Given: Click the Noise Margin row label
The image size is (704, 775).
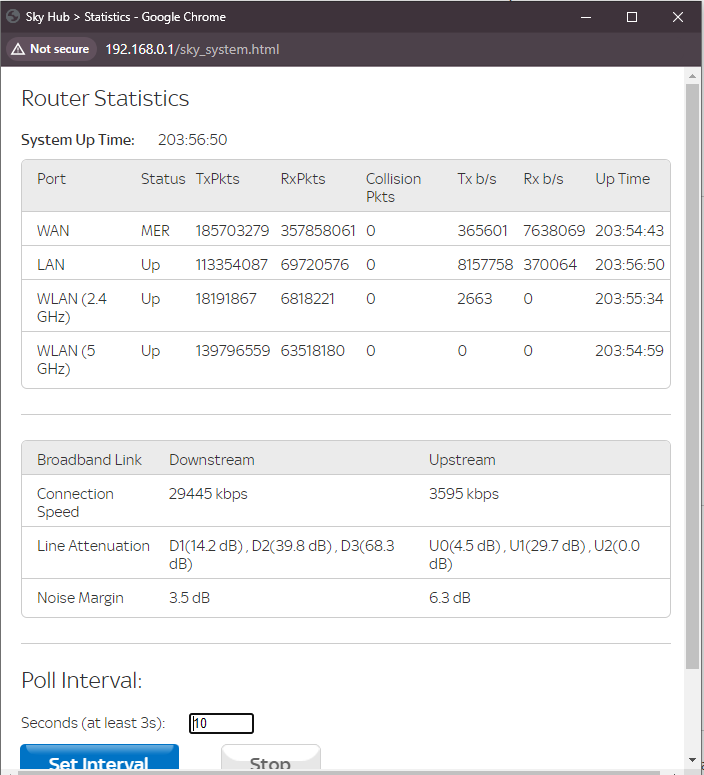Looking at the screenshot, I should 80,598.
